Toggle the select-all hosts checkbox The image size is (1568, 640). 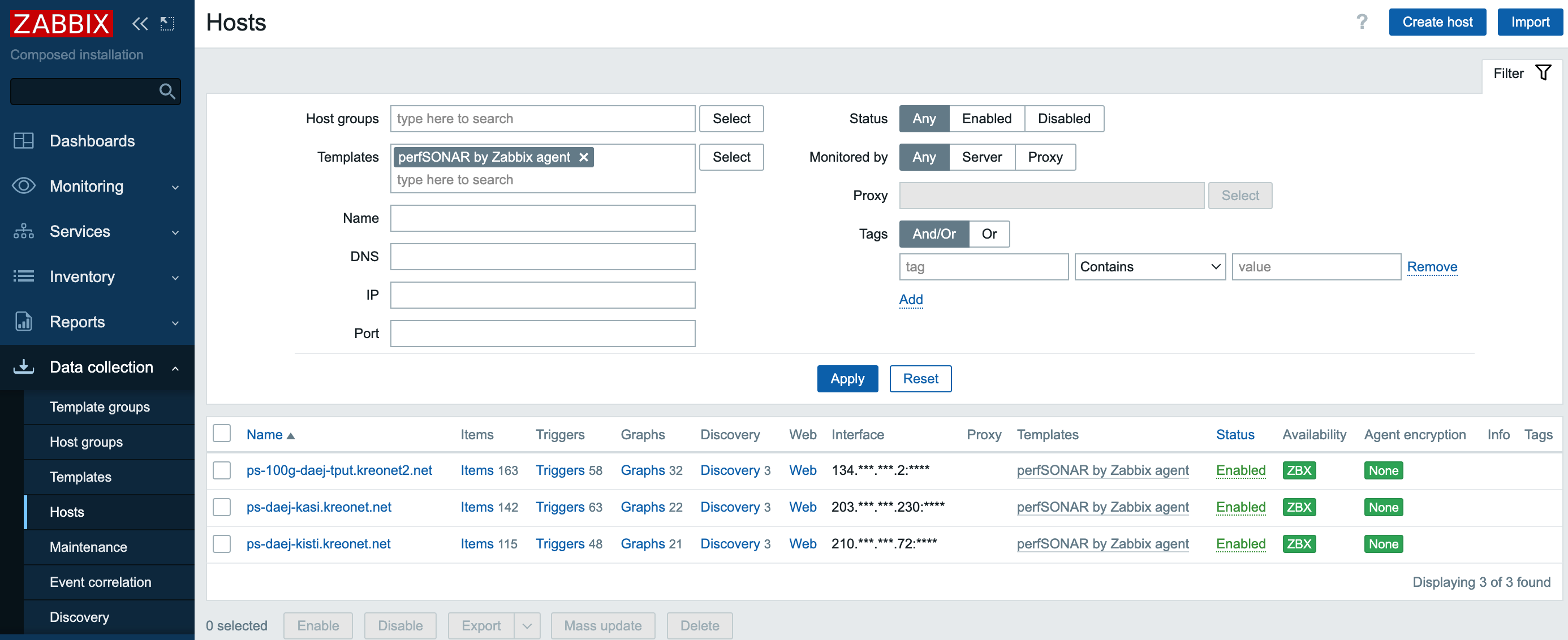(222, 433)
